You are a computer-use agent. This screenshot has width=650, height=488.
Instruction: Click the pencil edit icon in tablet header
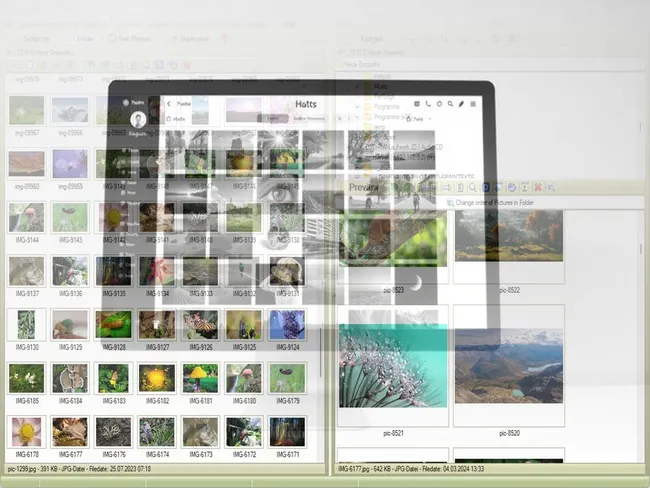[x=461, y=104]
